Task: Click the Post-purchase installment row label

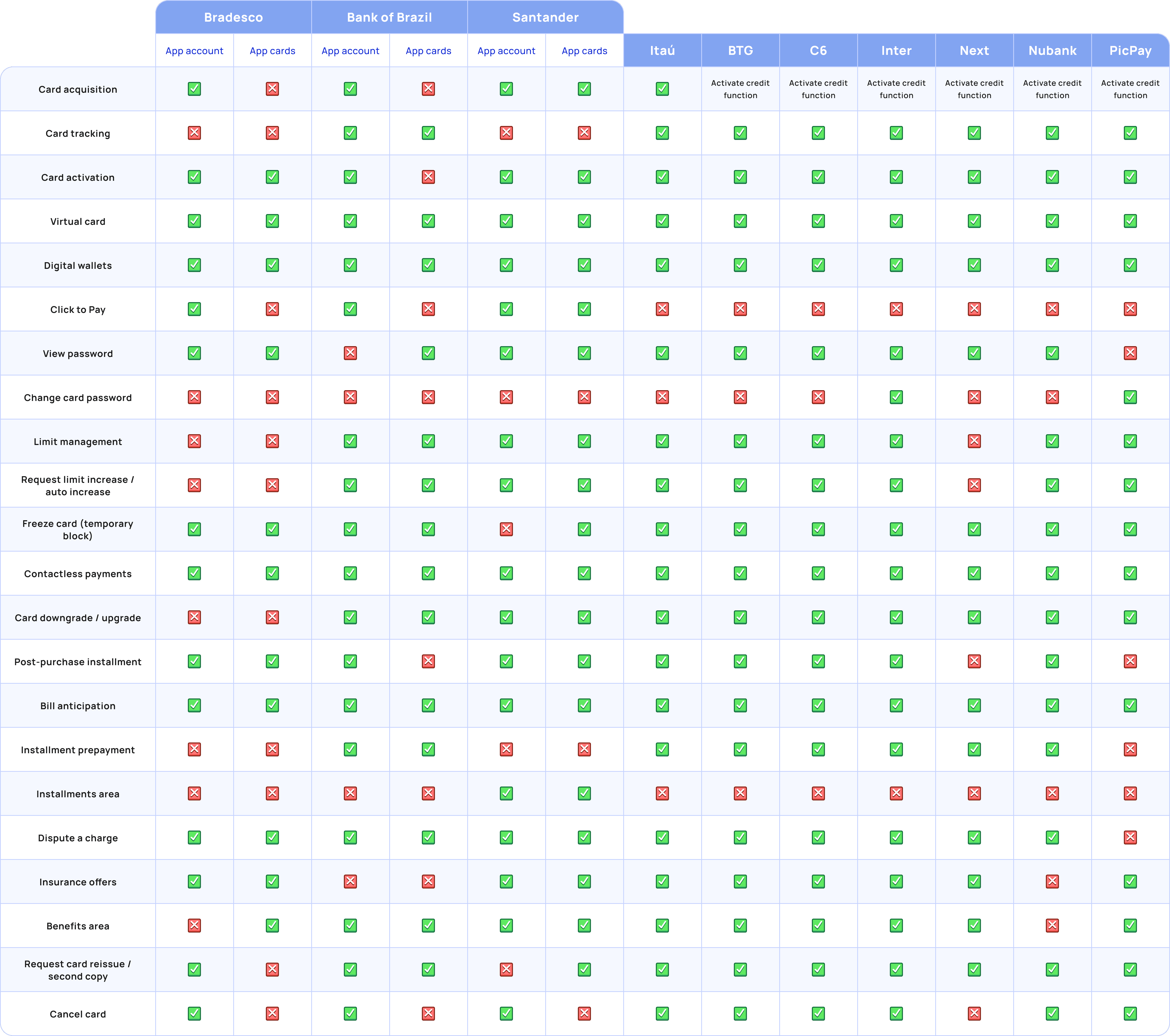Action: tap(78, 662)
